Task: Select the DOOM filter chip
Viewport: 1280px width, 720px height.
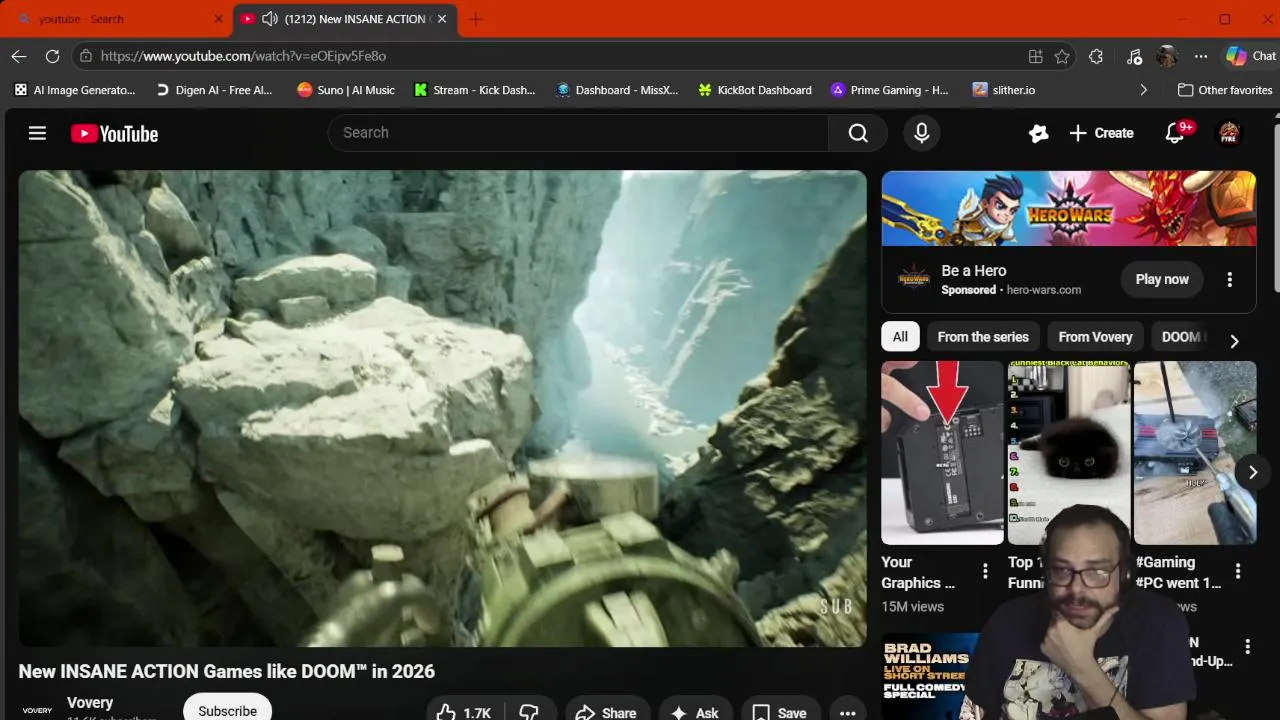Action: [1183, 337]
